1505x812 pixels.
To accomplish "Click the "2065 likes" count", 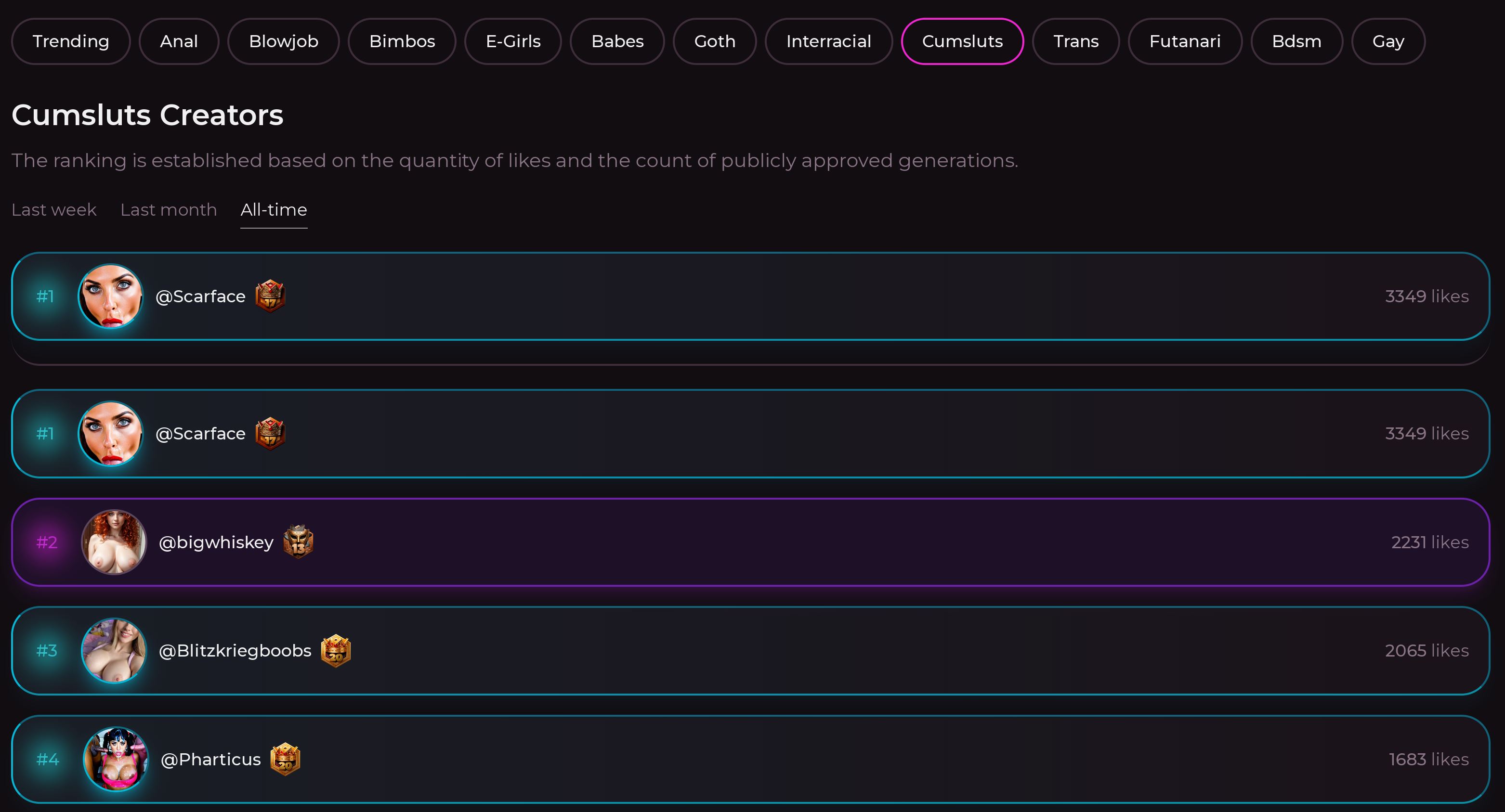I will 1426,651.
